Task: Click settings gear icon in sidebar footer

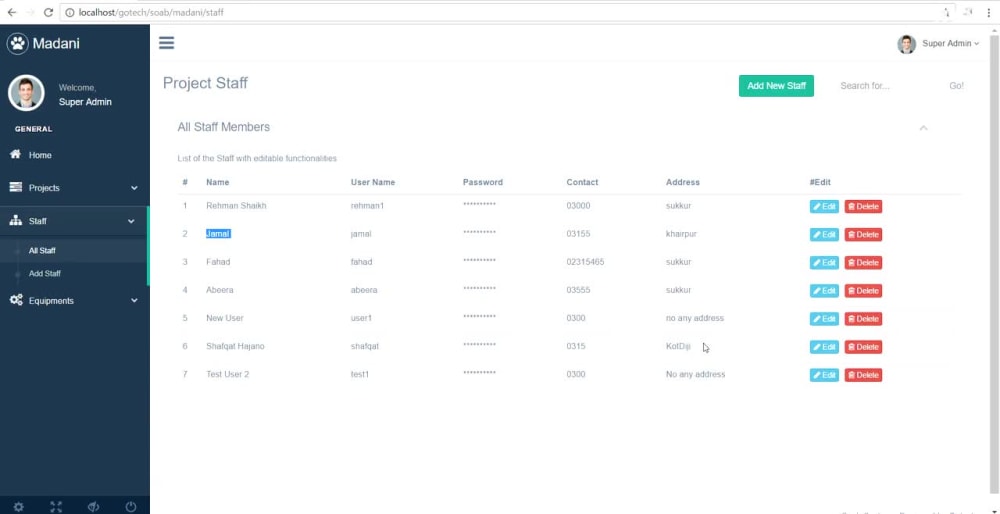Action: click(18, 507)
